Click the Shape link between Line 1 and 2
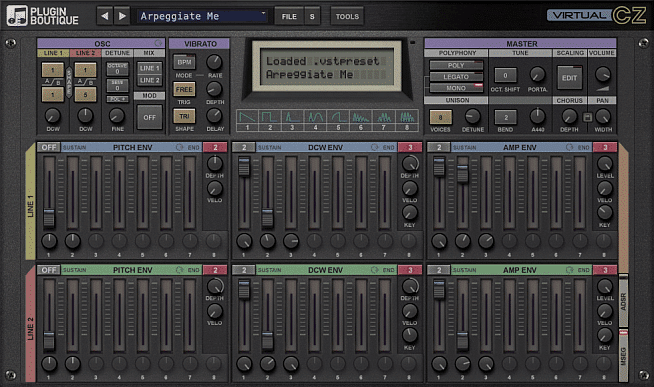Screen dimensions: 654x387 pos(69,82)
